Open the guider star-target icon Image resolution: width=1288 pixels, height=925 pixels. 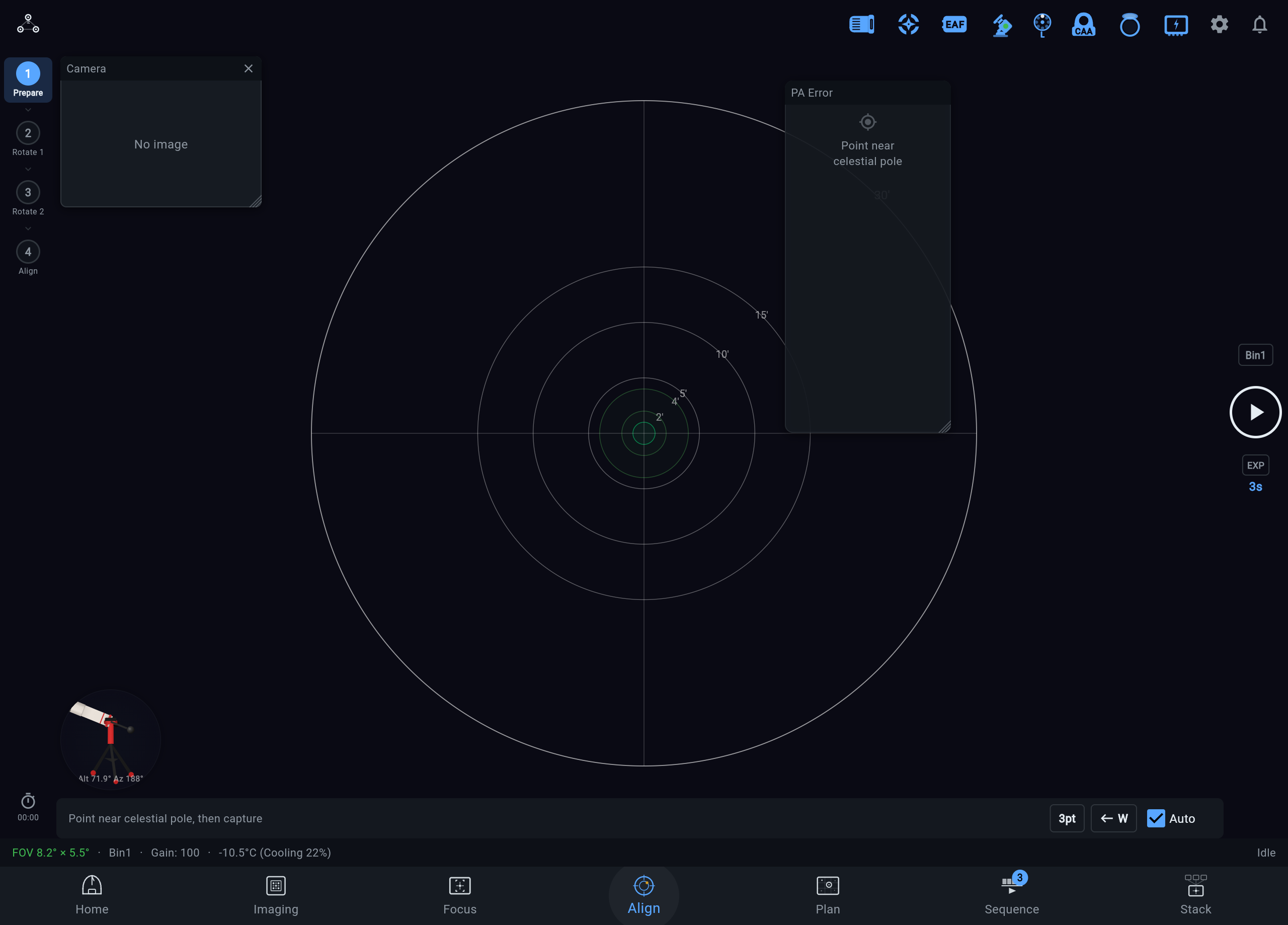pos(908,25)
